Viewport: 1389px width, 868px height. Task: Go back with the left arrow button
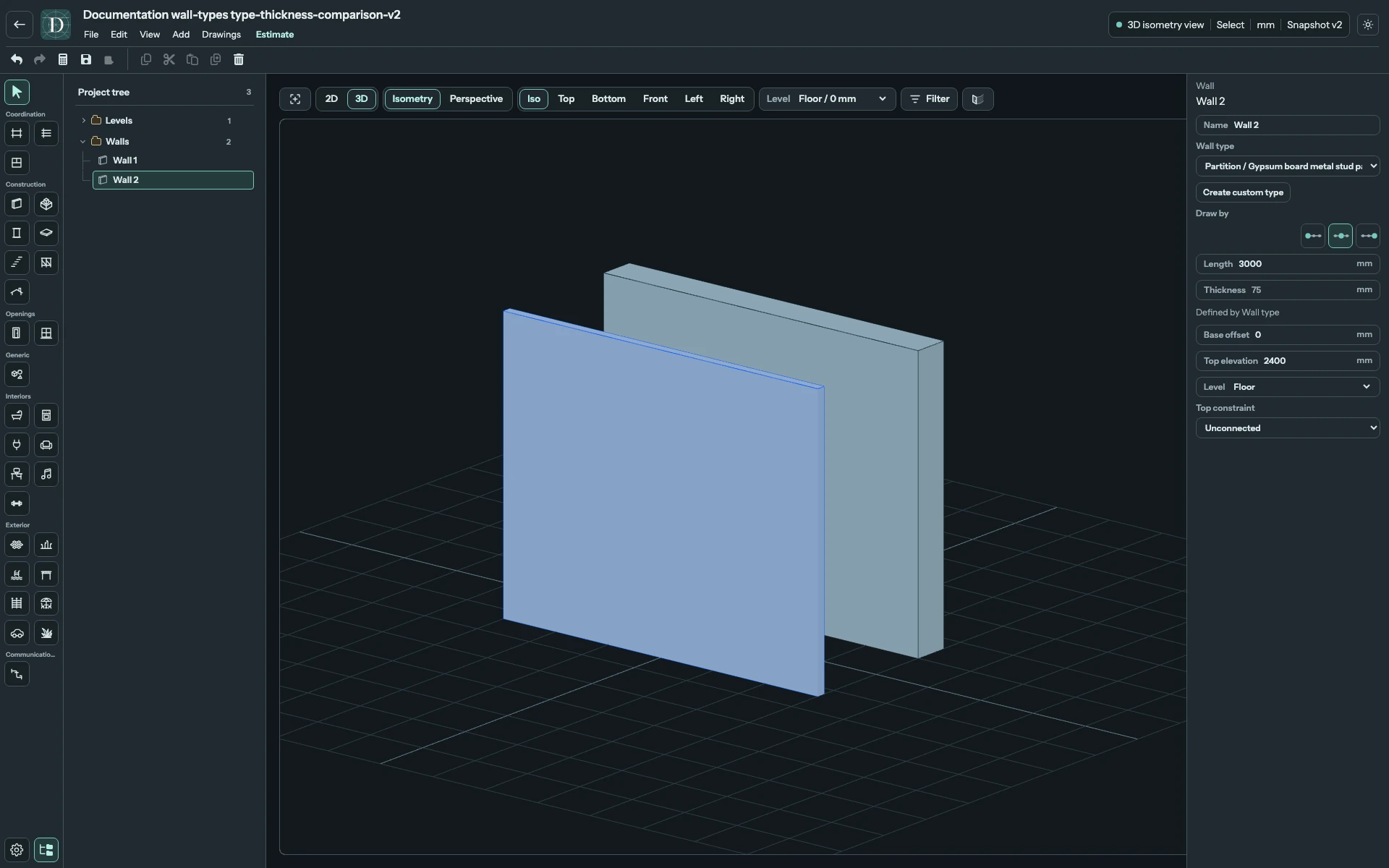pos(20,25)
